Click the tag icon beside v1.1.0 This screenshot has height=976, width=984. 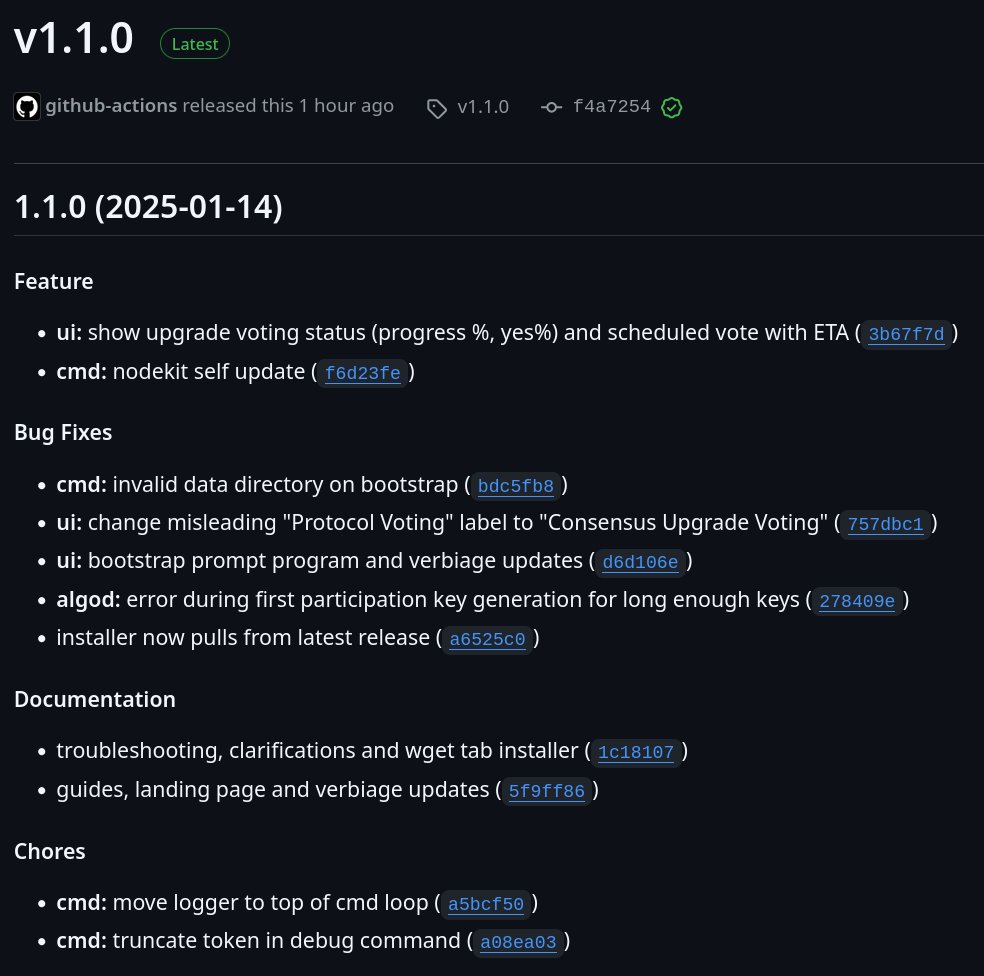coord(437,108)
